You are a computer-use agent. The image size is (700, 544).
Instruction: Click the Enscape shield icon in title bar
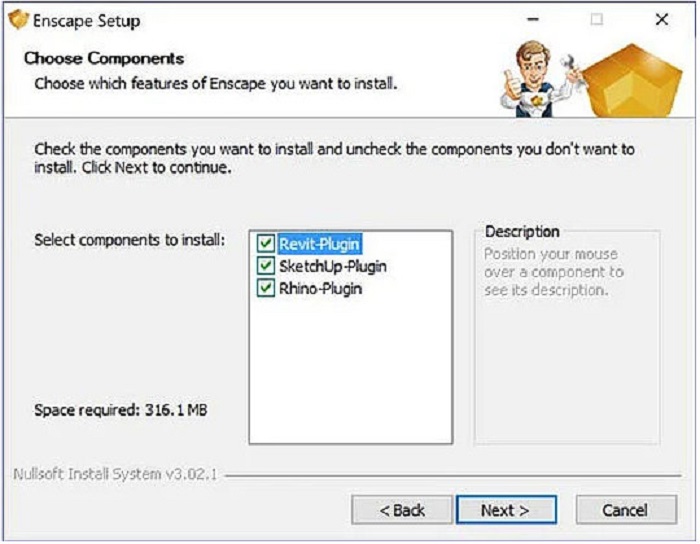[x=18, y=20]
